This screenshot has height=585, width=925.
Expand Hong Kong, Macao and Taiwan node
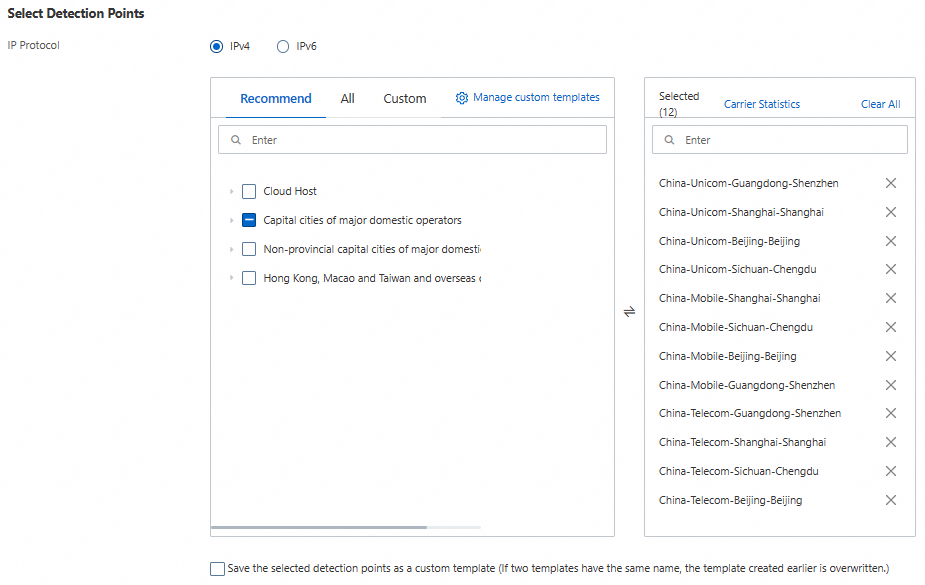coord(232,278)
